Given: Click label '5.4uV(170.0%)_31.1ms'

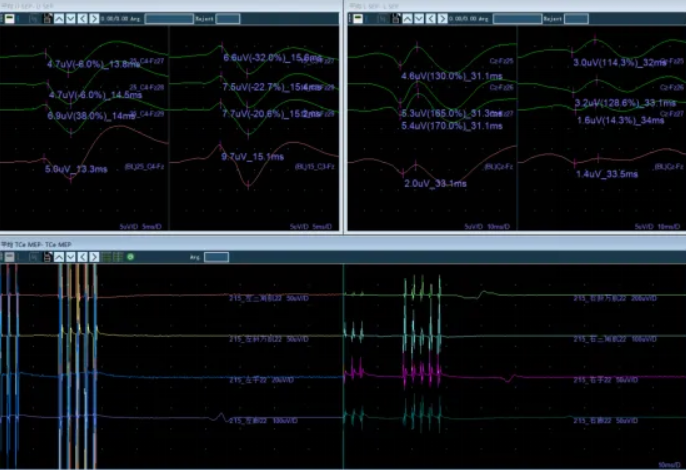Looking at the screenshot, I should point(452,126).
